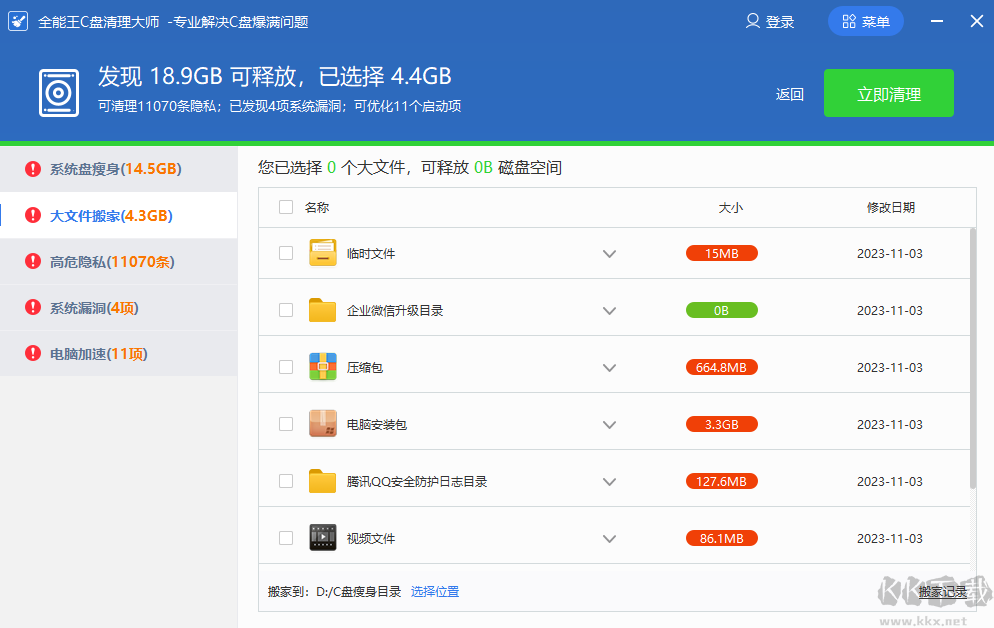The width and height of the screenshot is (994, 628).
Task: Toggle the select-all checkbox beside 名称
Action: tap(285, 207)
